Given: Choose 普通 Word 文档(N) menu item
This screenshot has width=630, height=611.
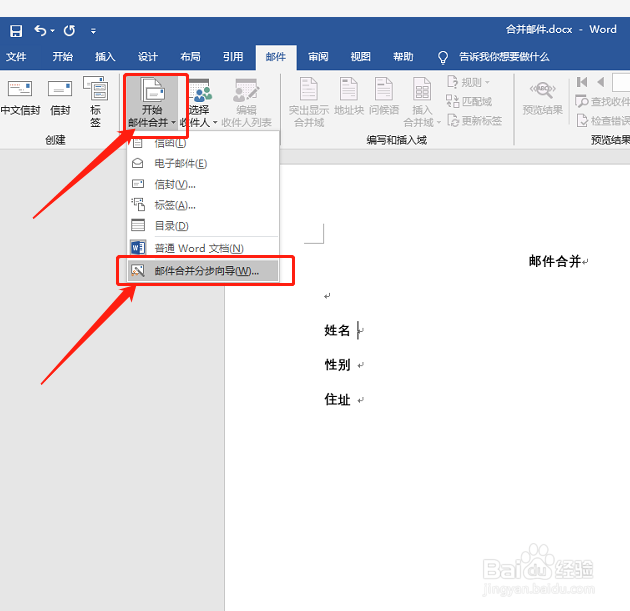Looking at the screenshot, I should [202, 248].
